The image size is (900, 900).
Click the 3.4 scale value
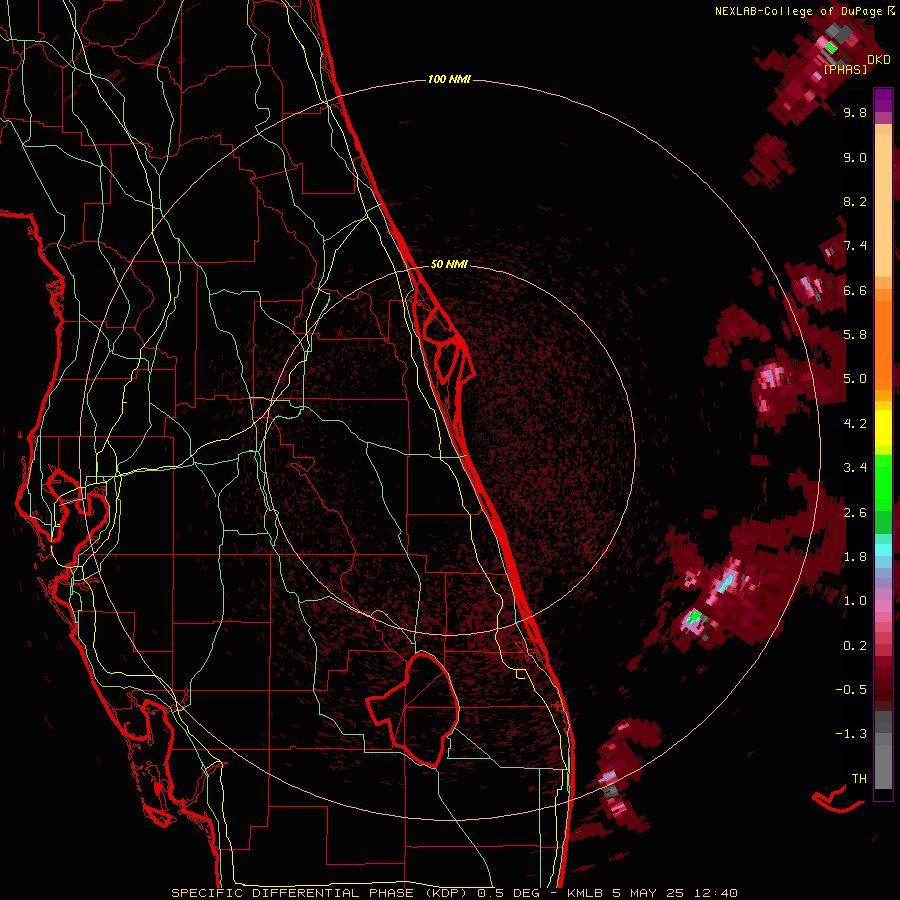(855, 468)
